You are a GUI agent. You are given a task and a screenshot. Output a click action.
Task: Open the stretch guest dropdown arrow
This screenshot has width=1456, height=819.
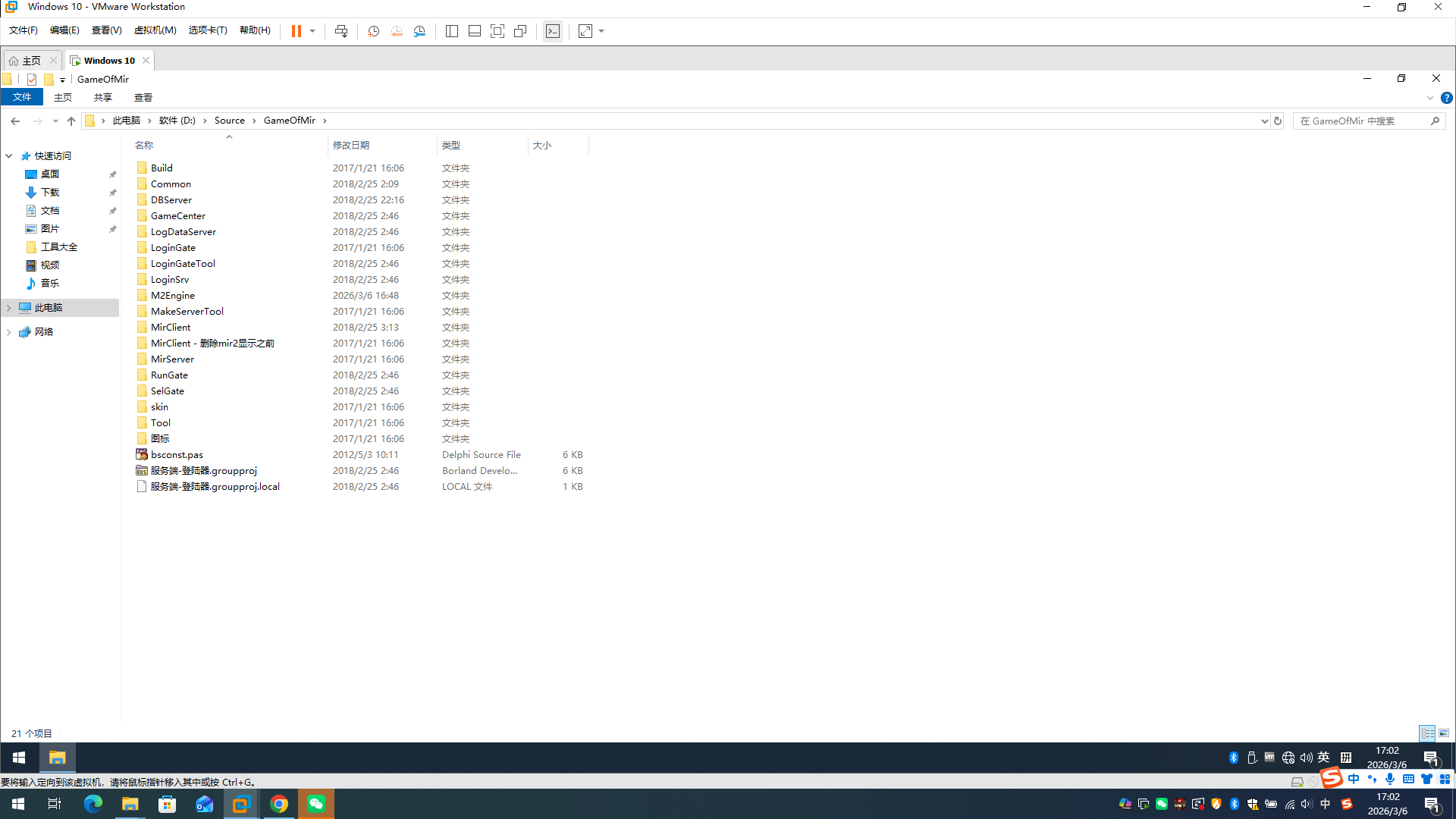point(601,31)
